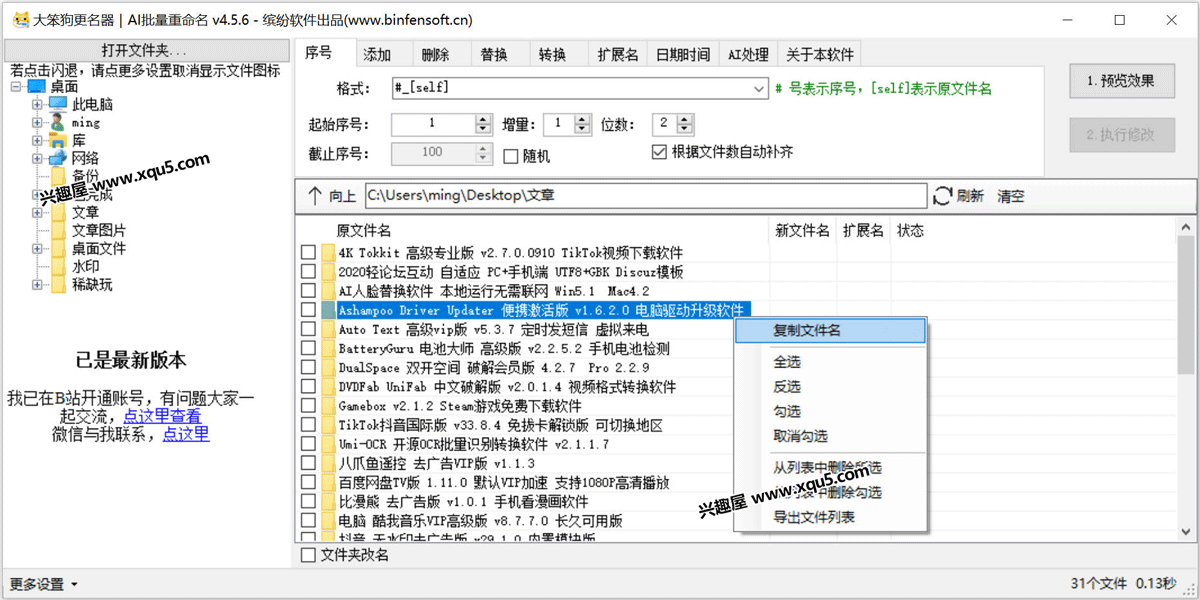Check the box for TikTok抖音国际版 row
1200x600 pixels.
tap(308, 425)
